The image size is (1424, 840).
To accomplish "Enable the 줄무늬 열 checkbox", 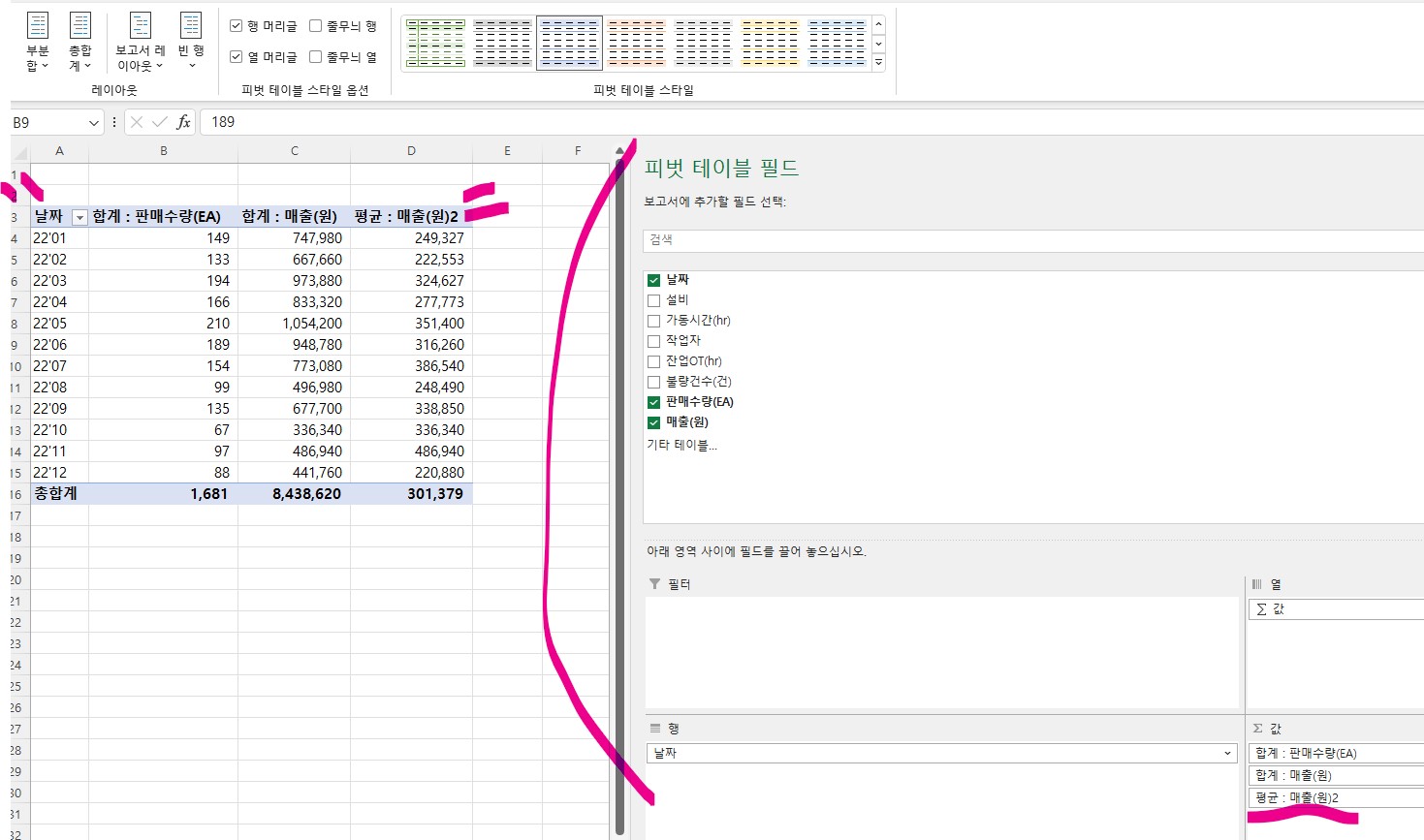I will tap(315, 57).
